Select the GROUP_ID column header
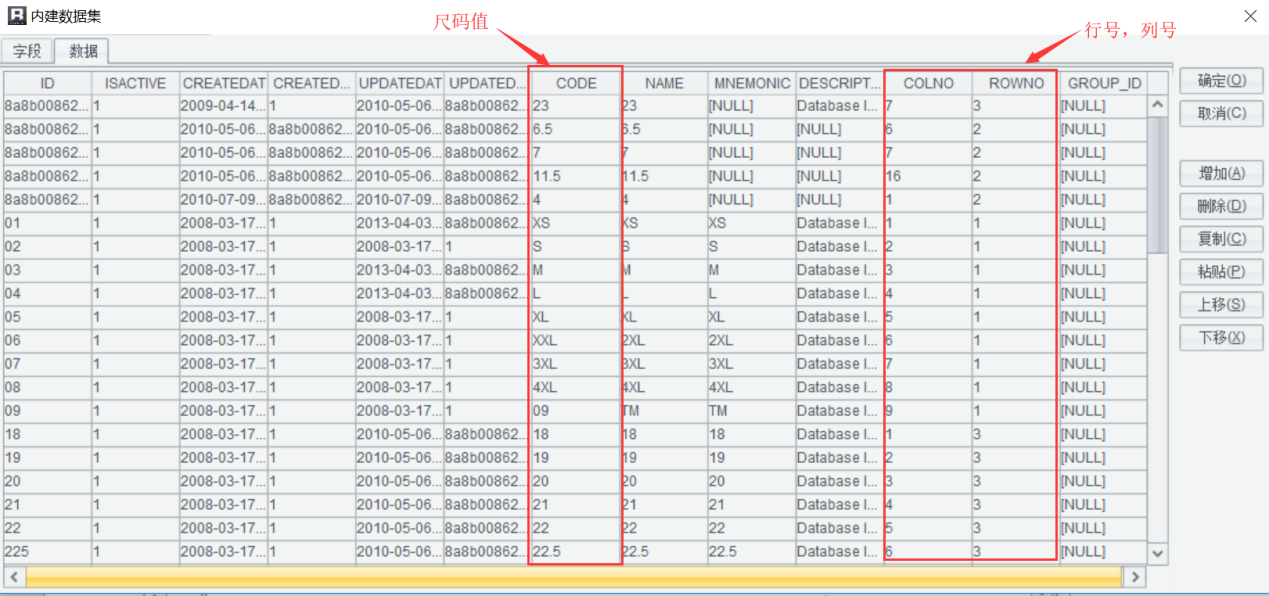Image resolution: width=1269 pixels, height=596 pixels. pyautogui.click(x=1104, y=83)
